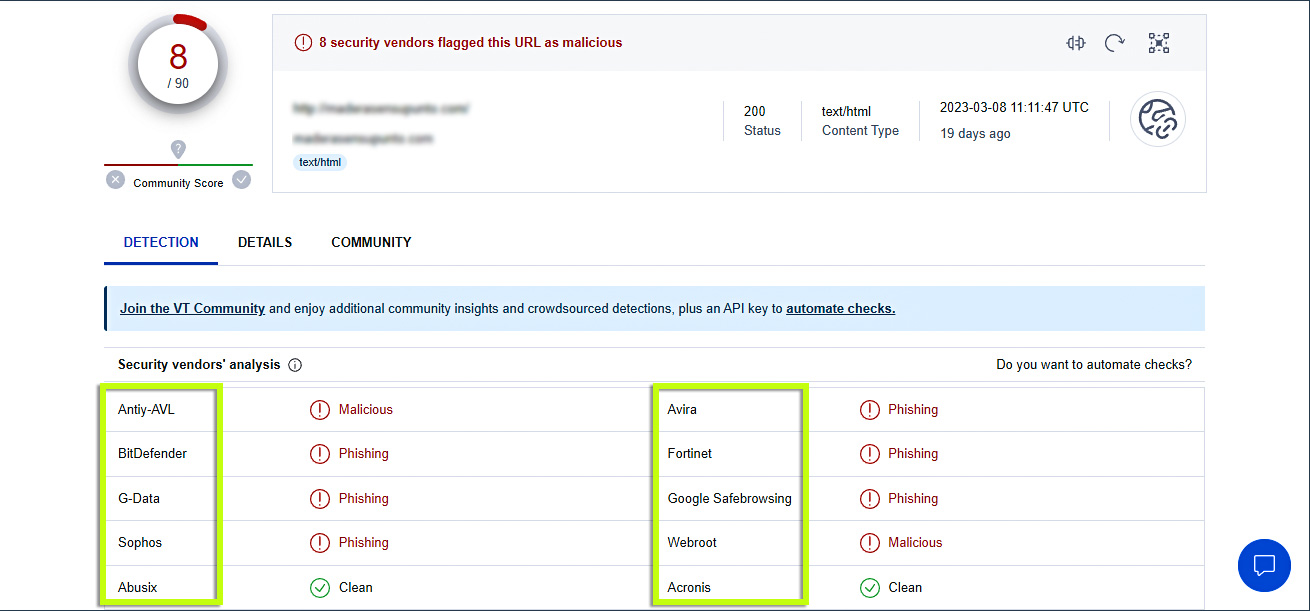Click the Phishing verdict for Sophos
The image size is (1310, 611).
(364, 542)
